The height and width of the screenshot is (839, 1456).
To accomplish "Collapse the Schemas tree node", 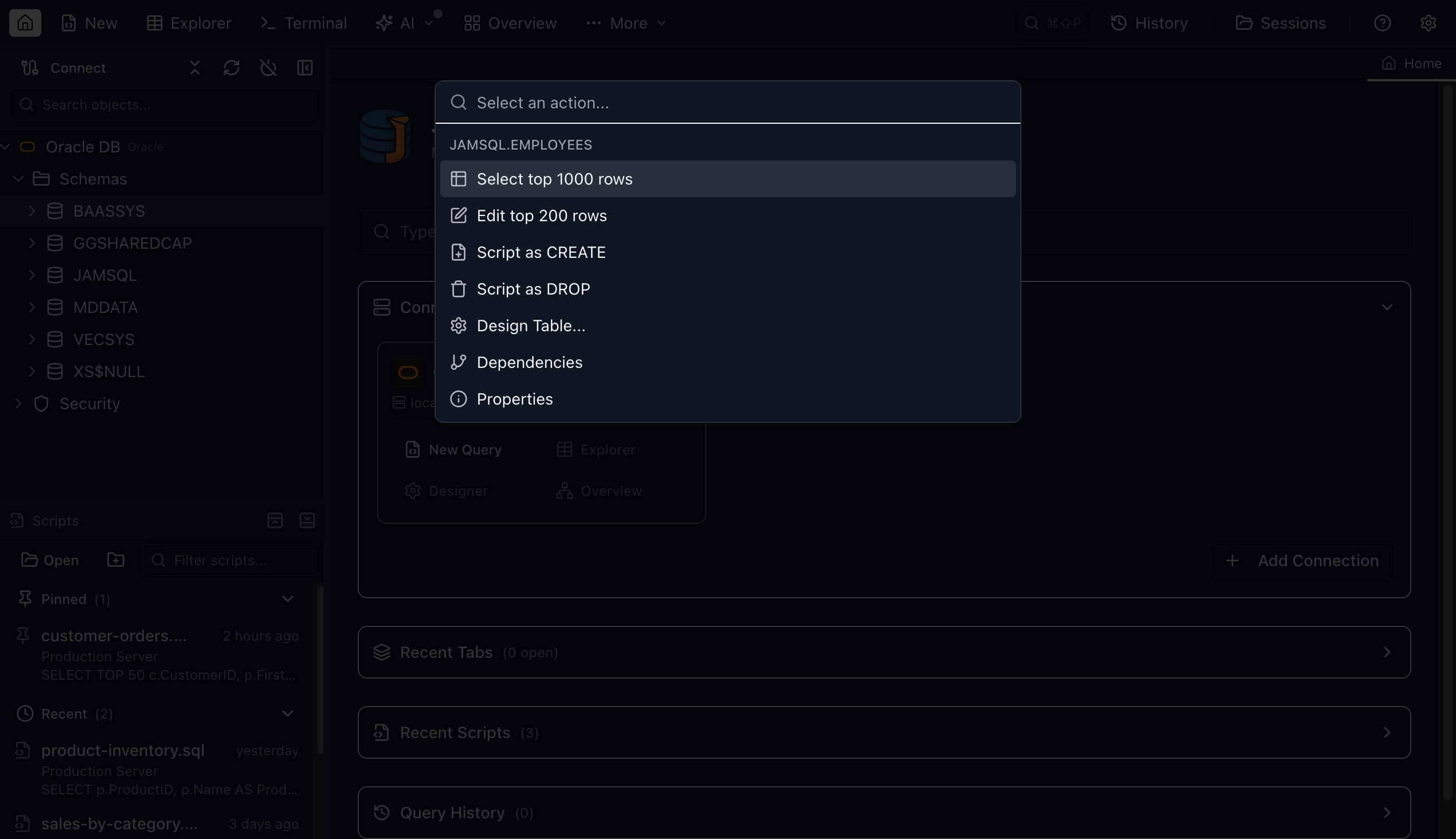I will (18, 179).
